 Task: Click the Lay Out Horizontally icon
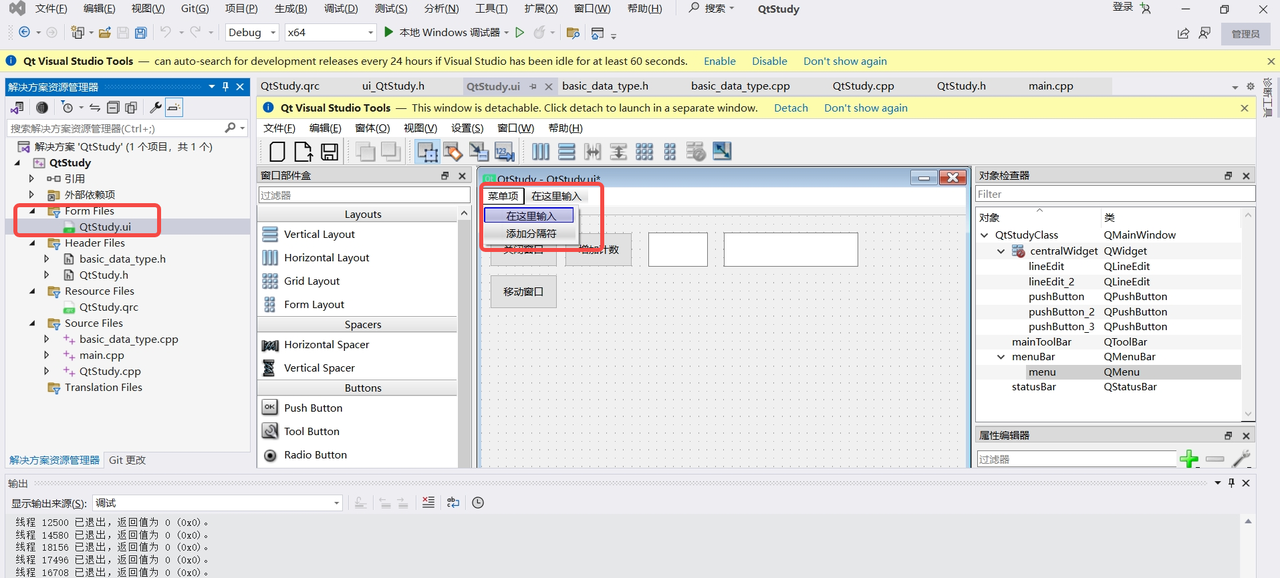pos(541,152)
